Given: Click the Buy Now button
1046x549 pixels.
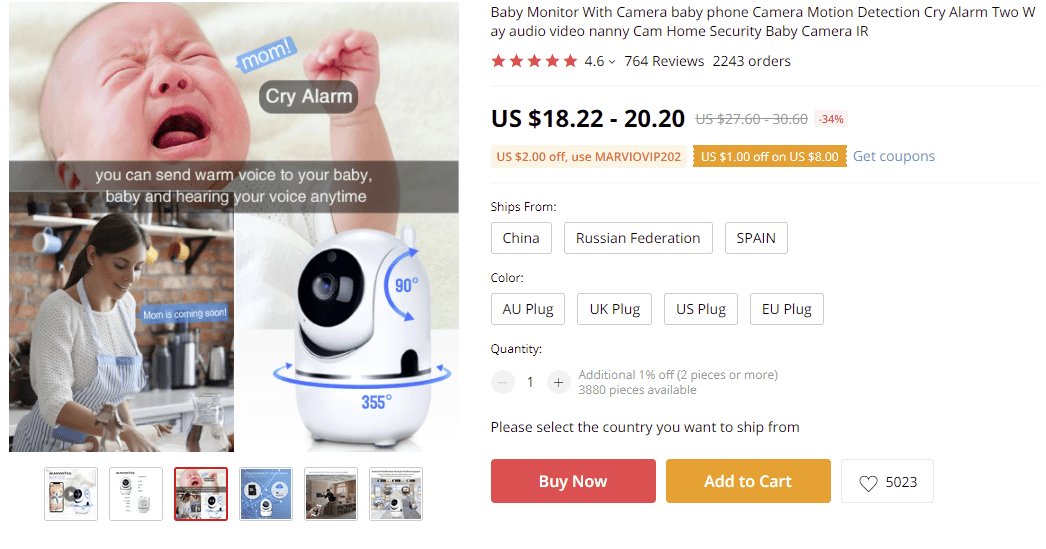Looking at the screenshot, I should [x=573, y=481].
